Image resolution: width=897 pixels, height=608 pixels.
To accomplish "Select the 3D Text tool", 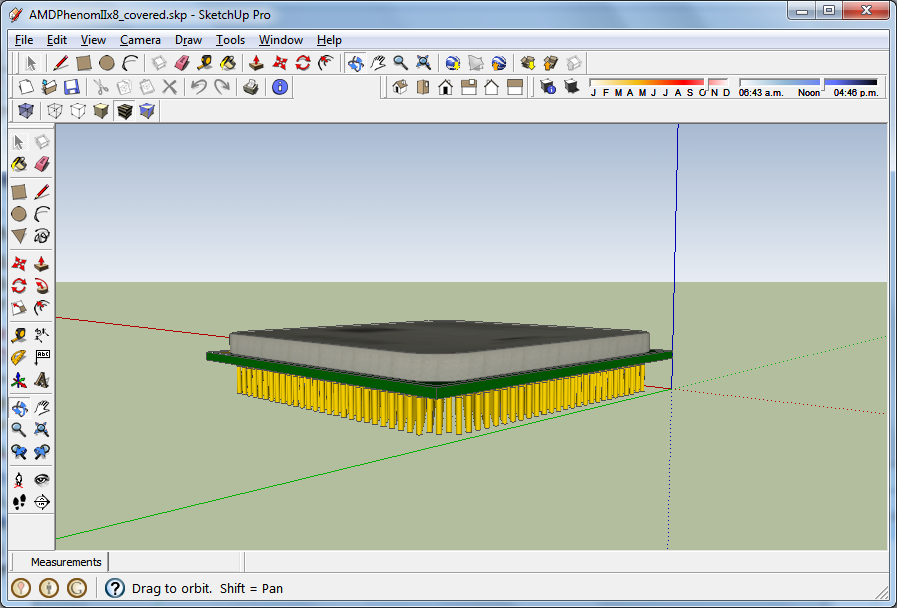I will 42,380.
